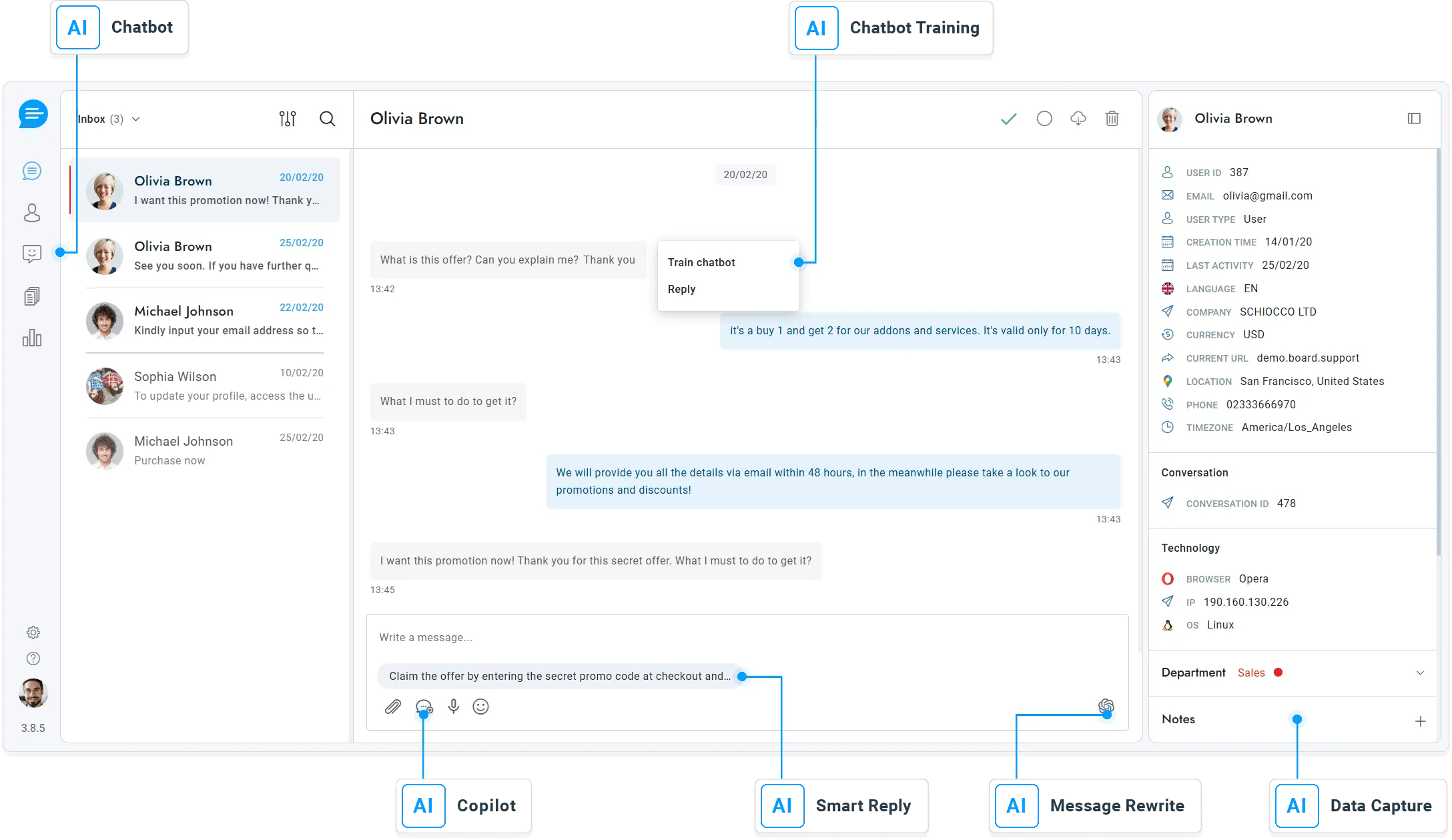Open the Users section icon

tap(32, 213)
